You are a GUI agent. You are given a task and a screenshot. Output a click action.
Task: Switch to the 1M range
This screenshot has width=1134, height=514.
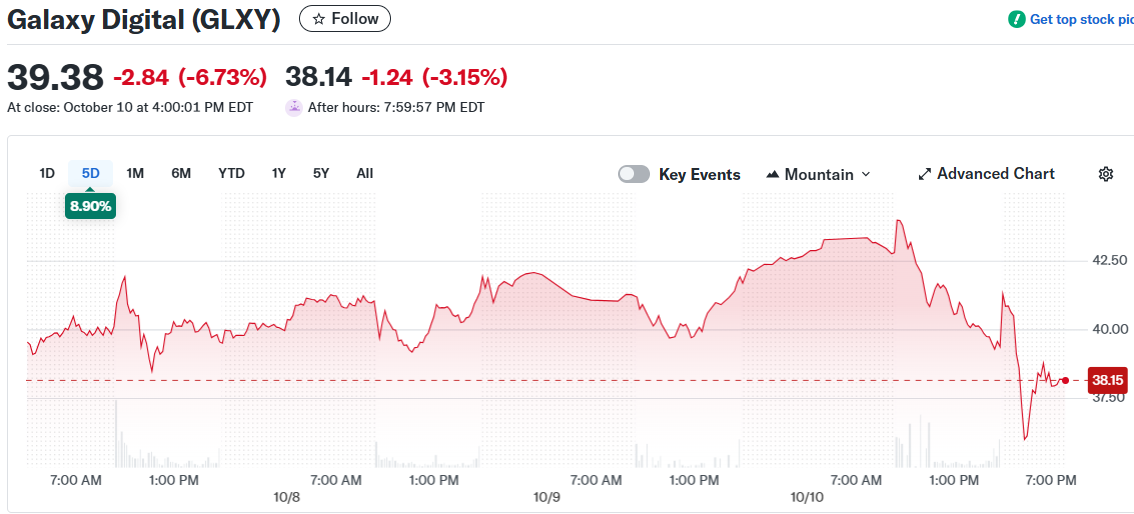(x=135, y=173)
